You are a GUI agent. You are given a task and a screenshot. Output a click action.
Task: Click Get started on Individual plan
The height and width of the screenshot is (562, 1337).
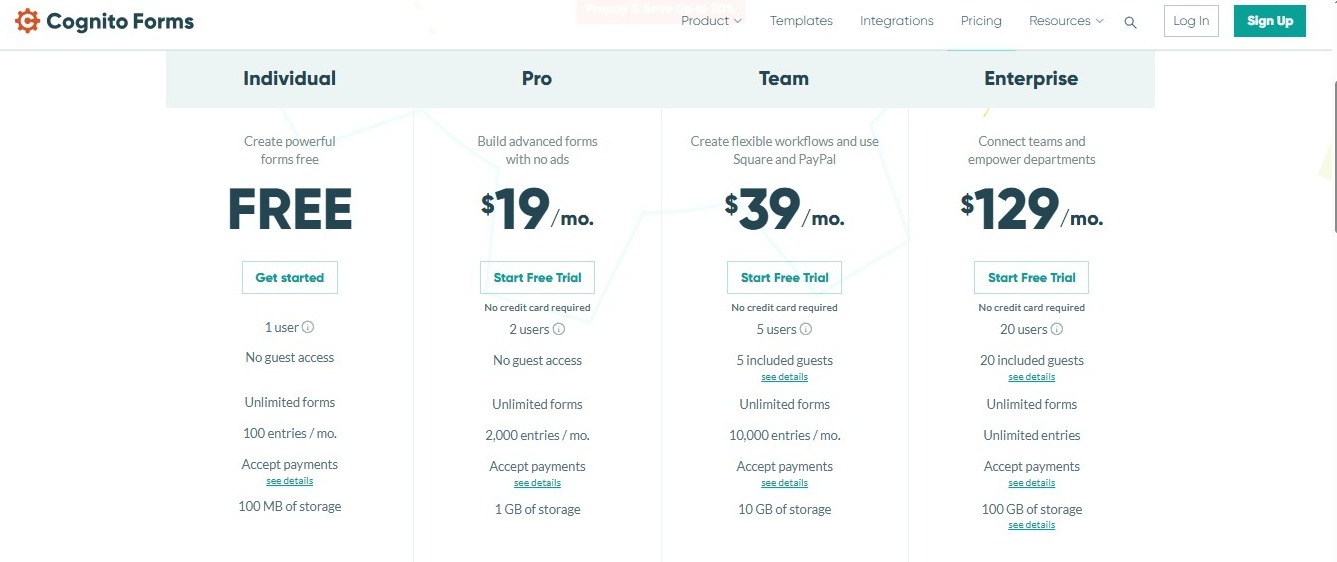[290, 278]
